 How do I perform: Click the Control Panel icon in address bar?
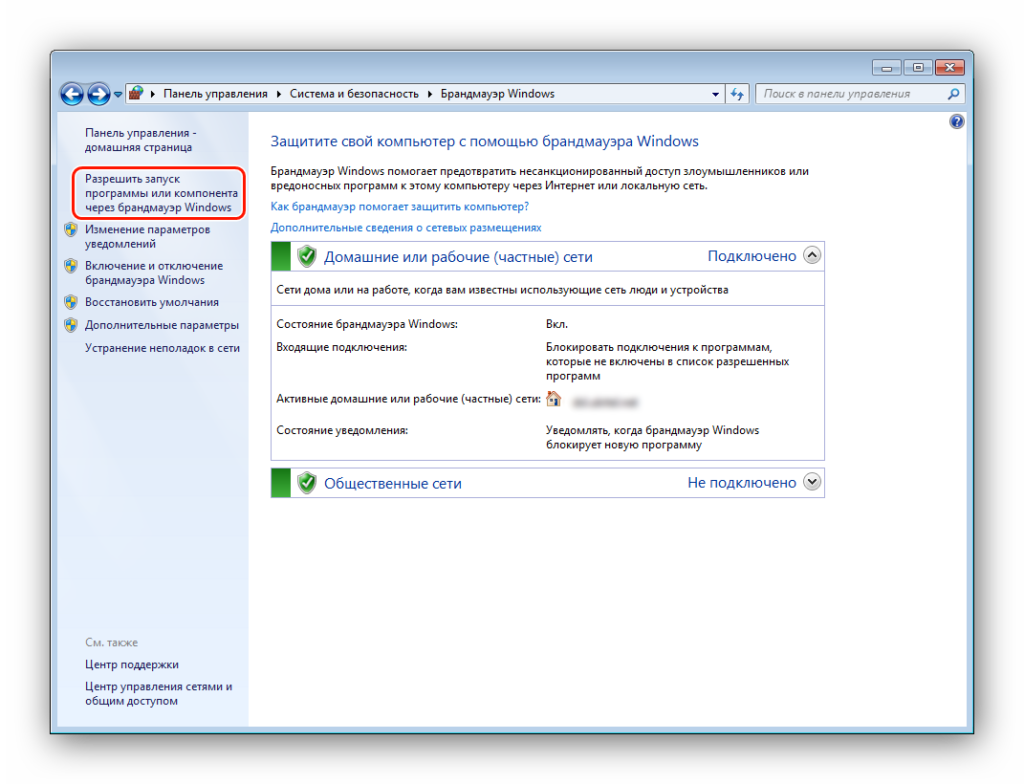[137, 94]
